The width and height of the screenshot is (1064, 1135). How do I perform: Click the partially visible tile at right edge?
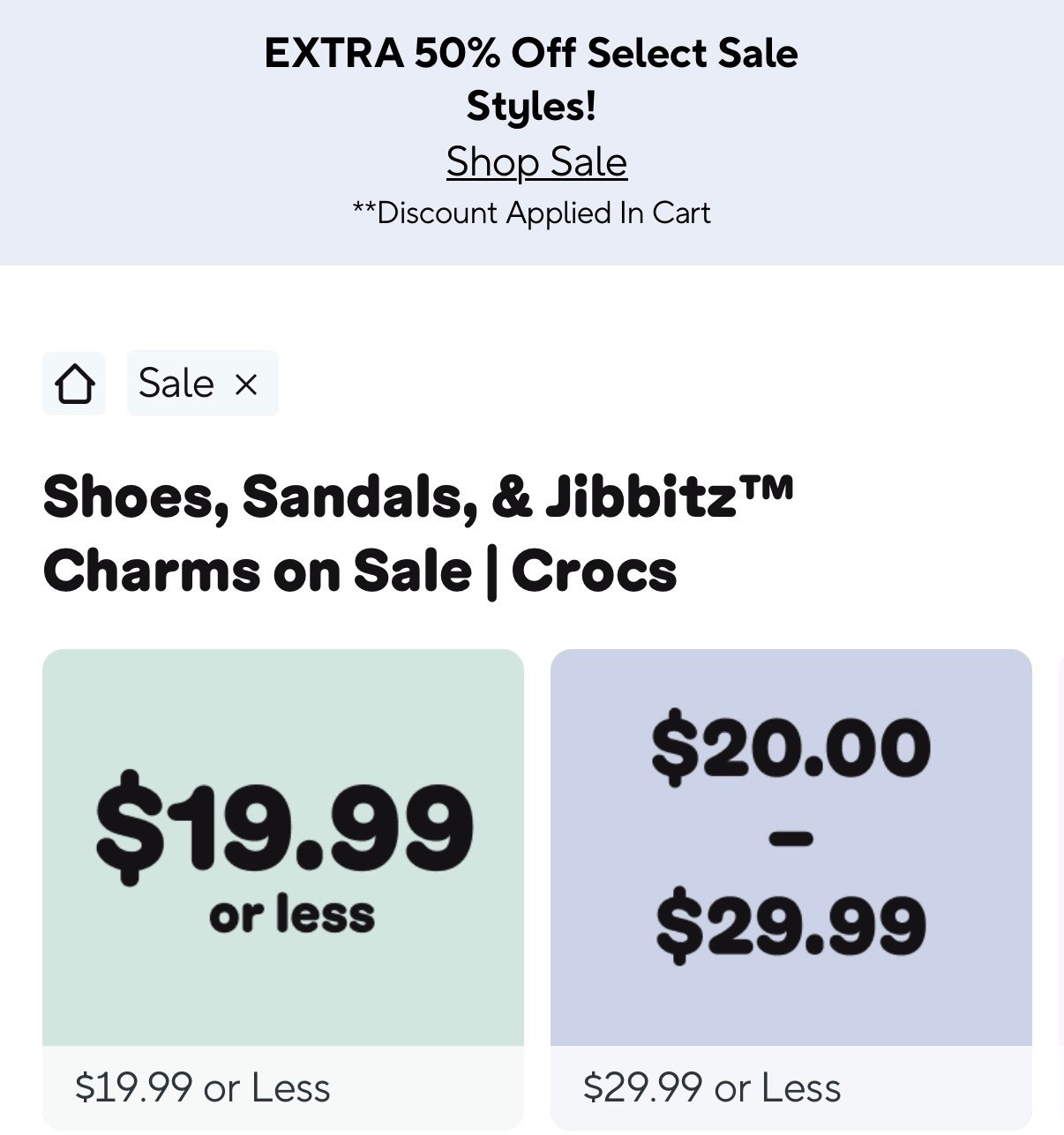(x=1061, y=847)
